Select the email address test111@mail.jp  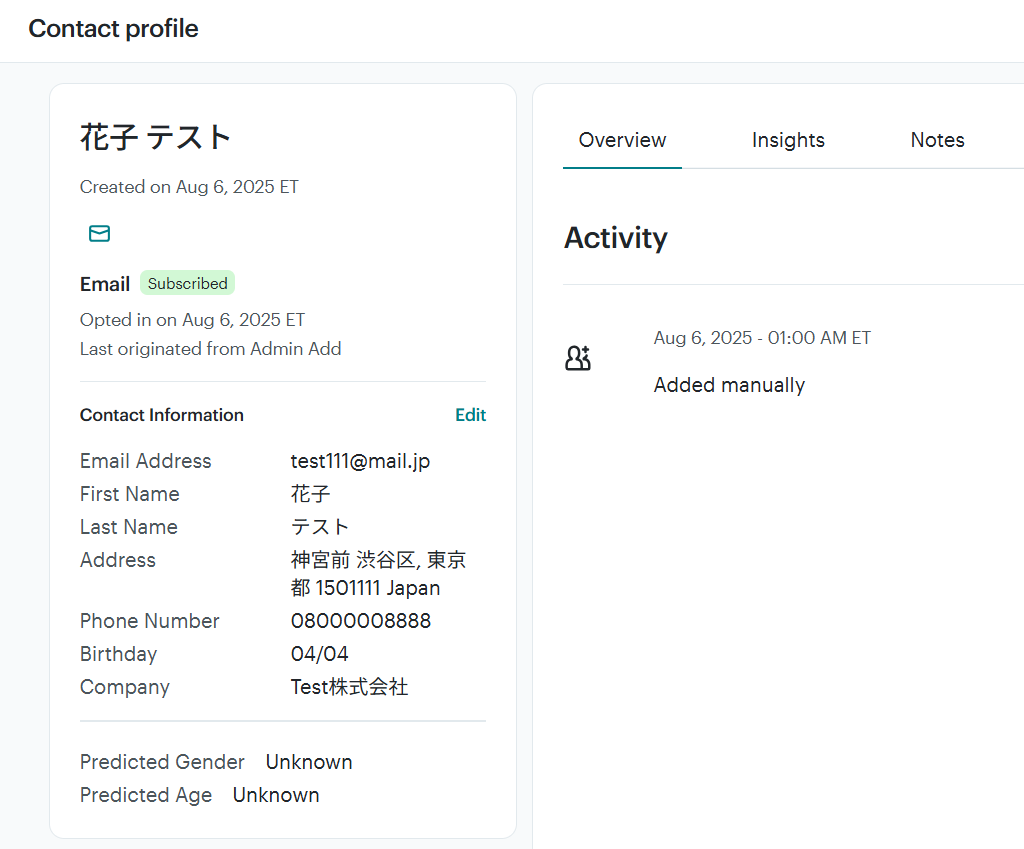(x=360, y=461)
